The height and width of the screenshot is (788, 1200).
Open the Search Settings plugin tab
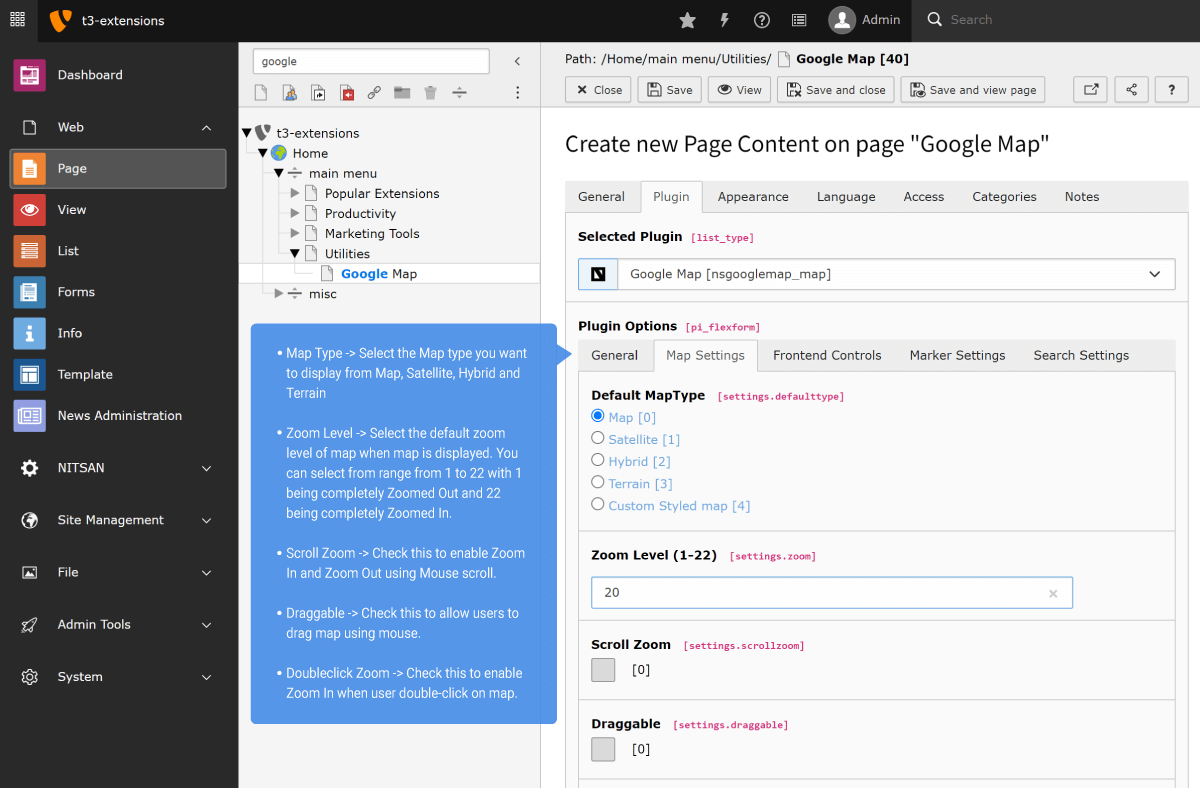pos(1081,355)
